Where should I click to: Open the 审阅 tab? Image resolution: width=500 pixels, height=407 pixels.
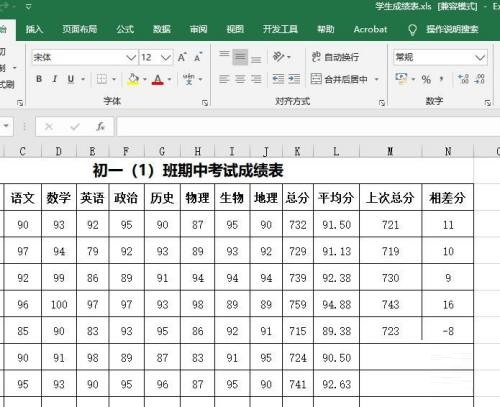coord(198,29)
